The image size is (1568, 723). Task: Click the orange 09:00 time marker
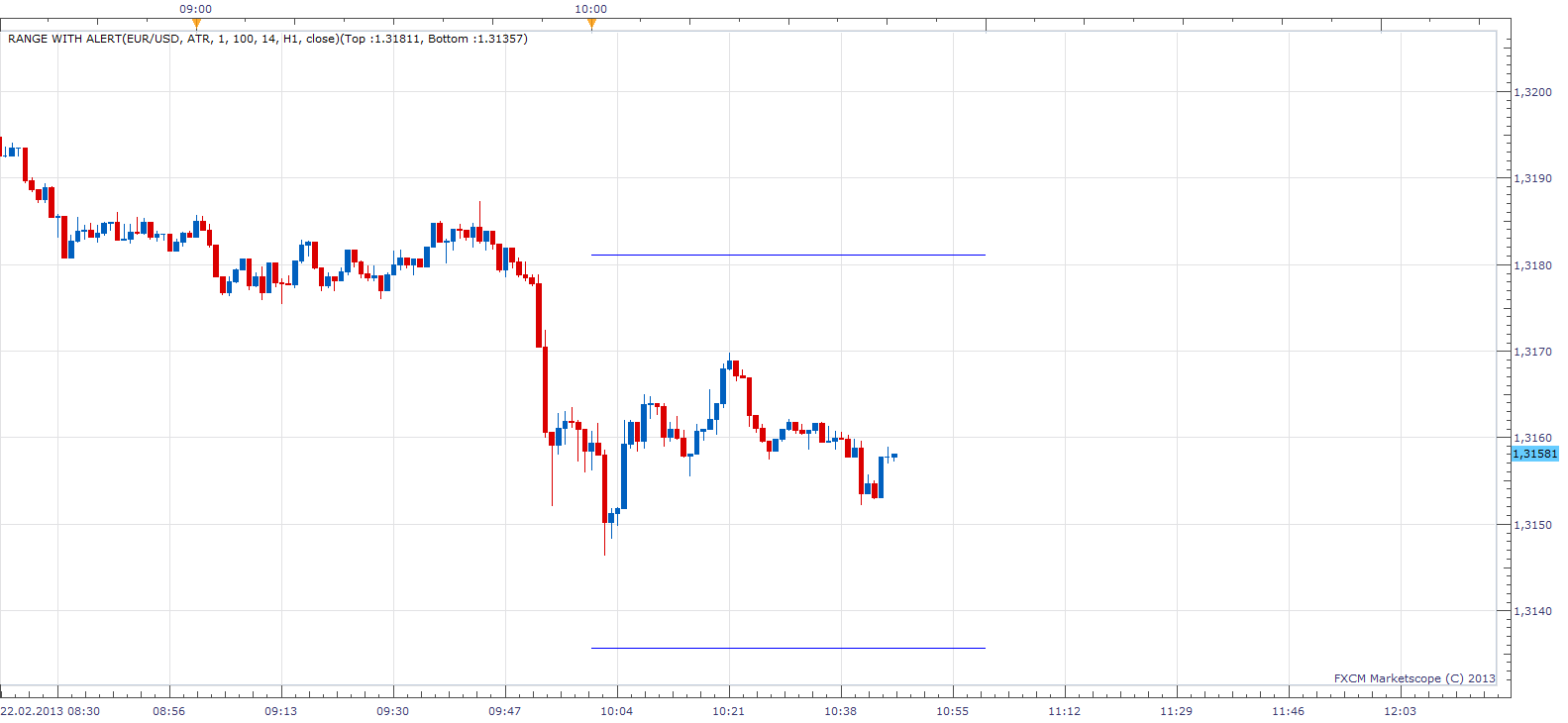click(x=196, y=23)
